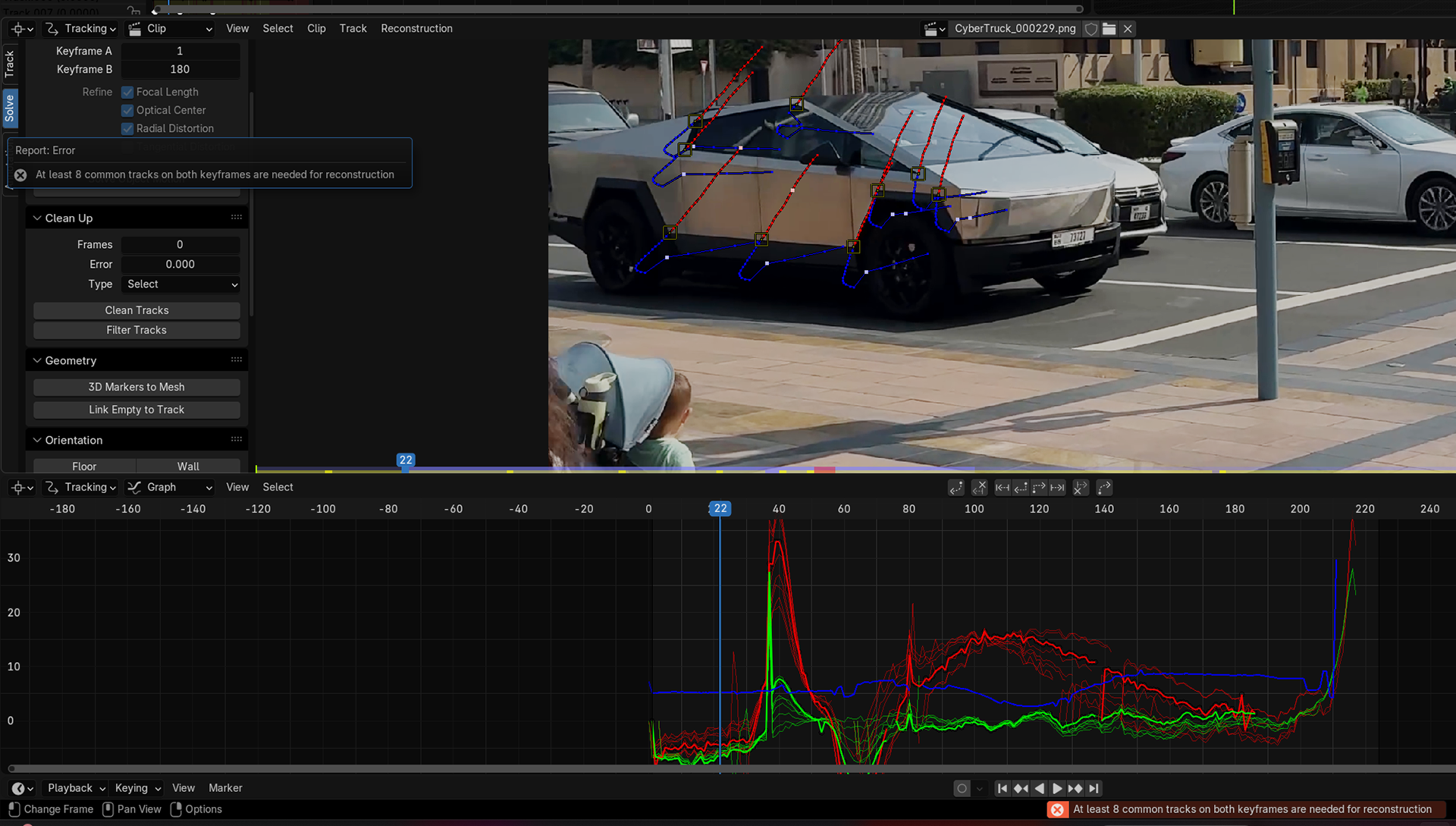
Task: Open the Playback dropdown
Action: 77,788
